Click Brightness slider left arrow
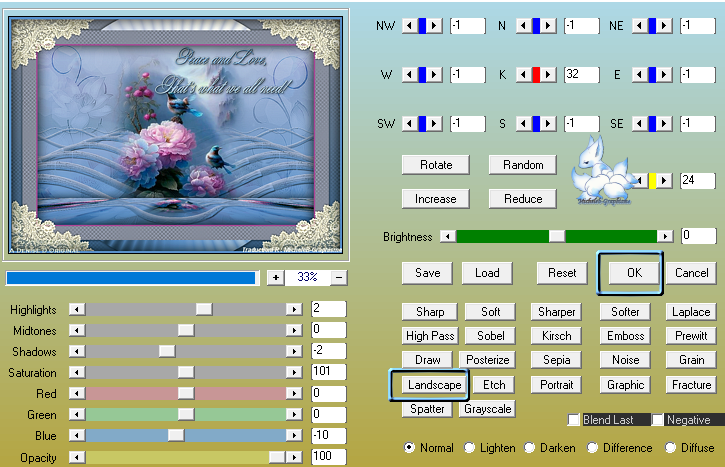The image size is (725, 467). click(x=448, y=237)
